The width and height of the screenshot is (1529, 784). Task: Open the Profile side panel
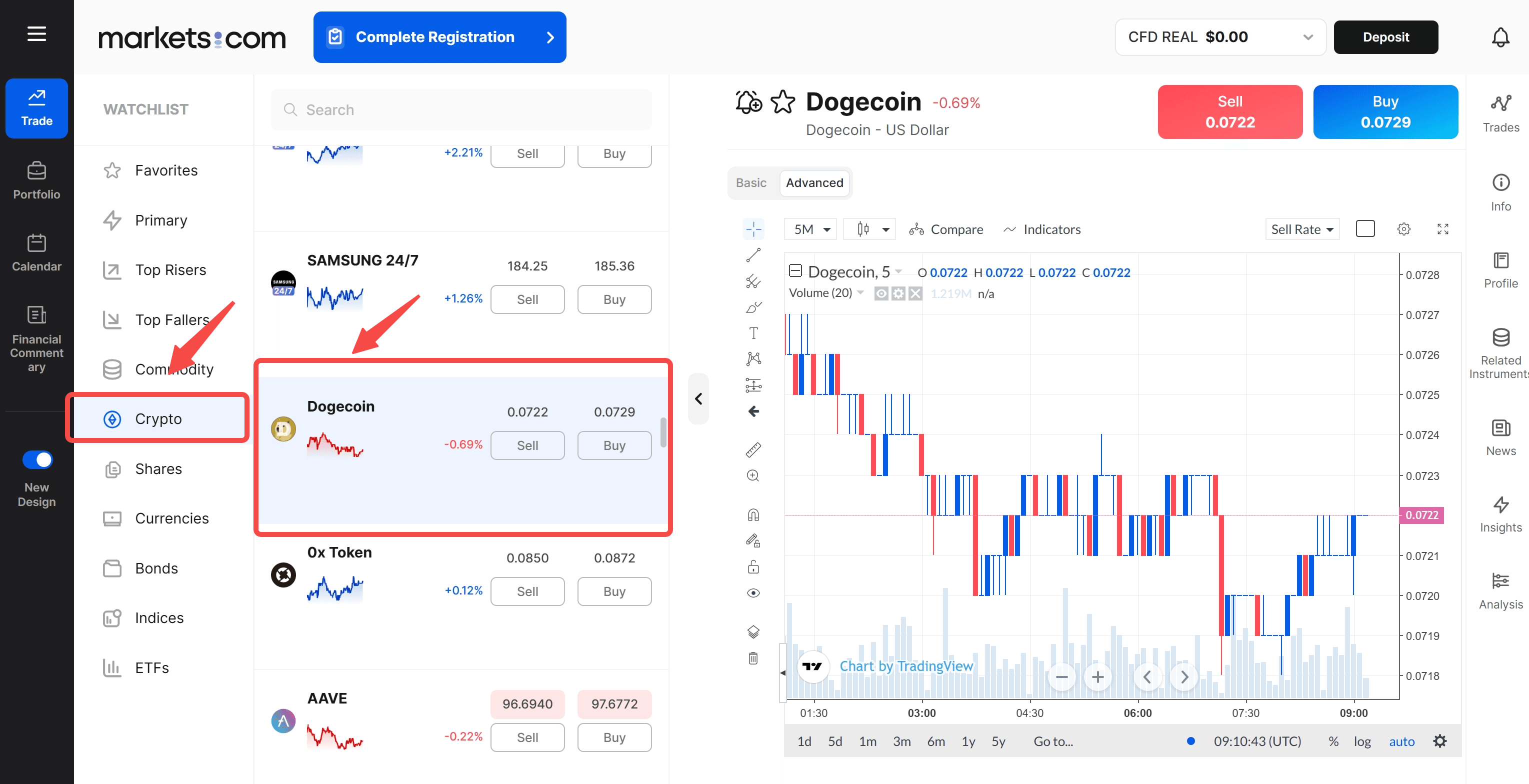pyautogui.click(x=1500, y=270)
